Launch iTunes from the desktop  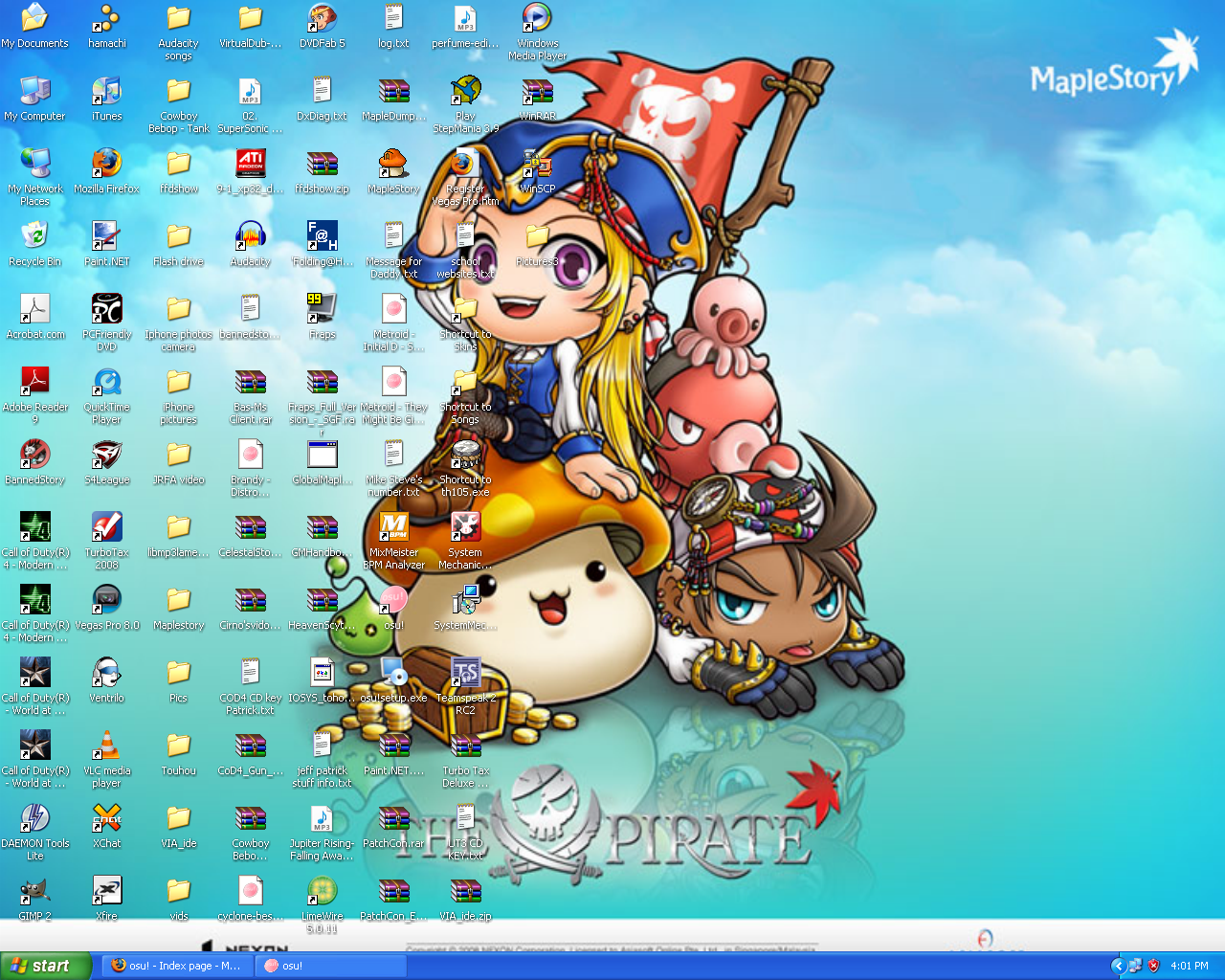[106, 91]
